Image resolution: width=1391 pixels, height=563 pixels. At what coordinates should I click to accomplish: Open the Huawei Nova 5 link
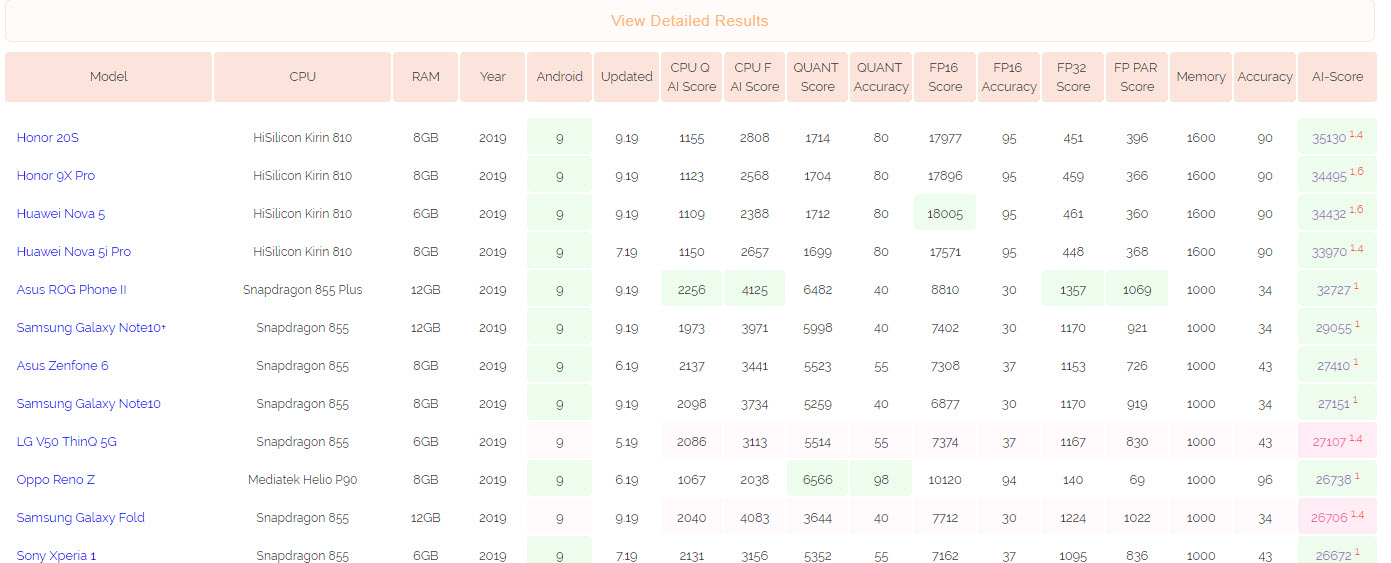click(61, 214)
